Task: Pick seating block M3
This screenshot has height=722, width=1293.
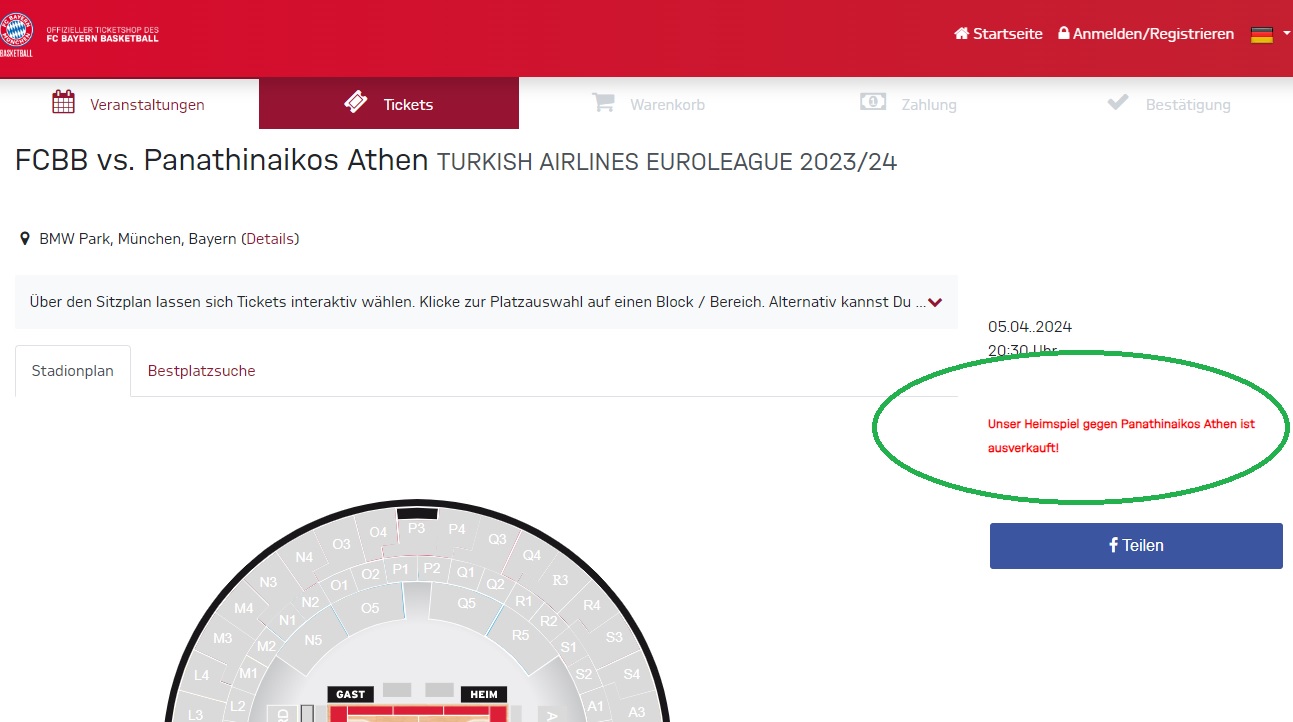Action: click(x=222, y=638)
